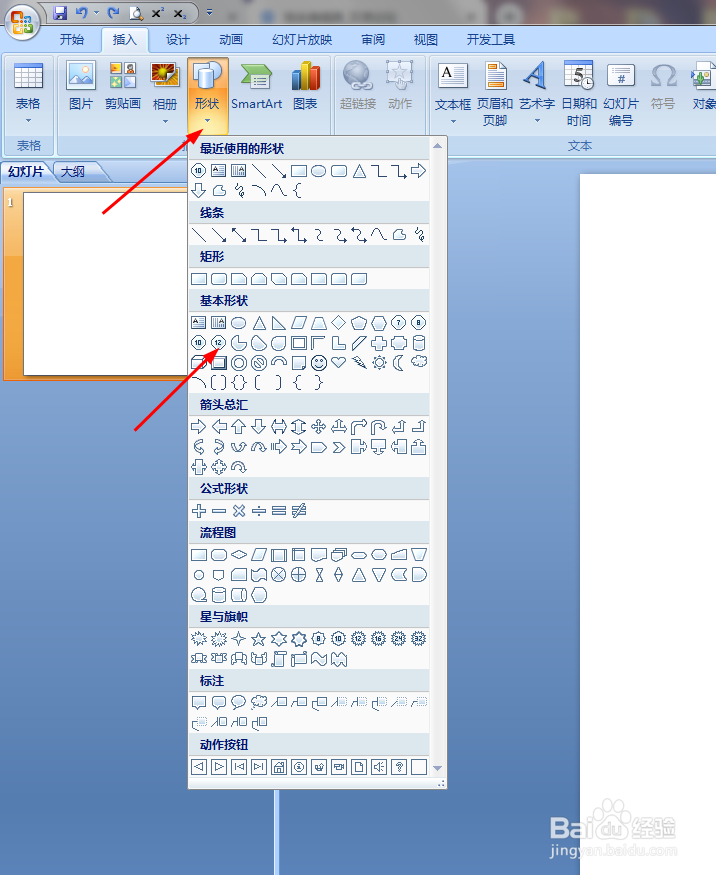
Task: Insert a chart with 图表
Action: point(305,85)
